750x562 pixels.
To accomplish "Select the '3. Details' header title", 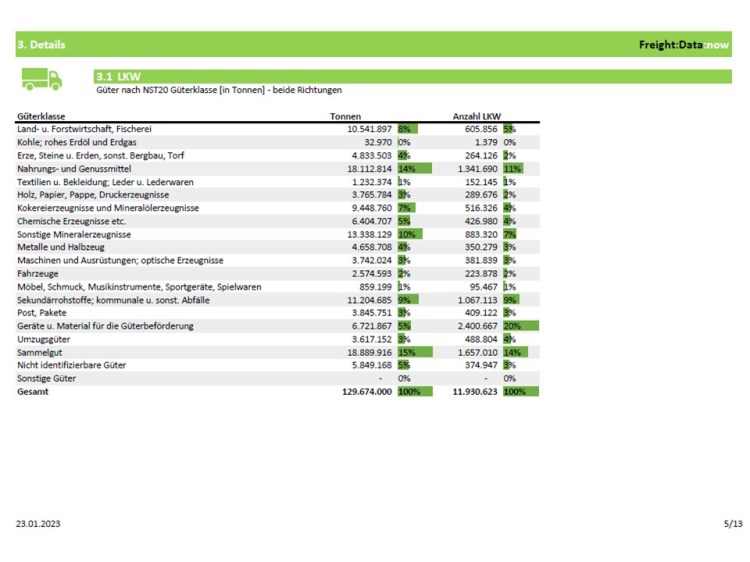I will [41, 45].
